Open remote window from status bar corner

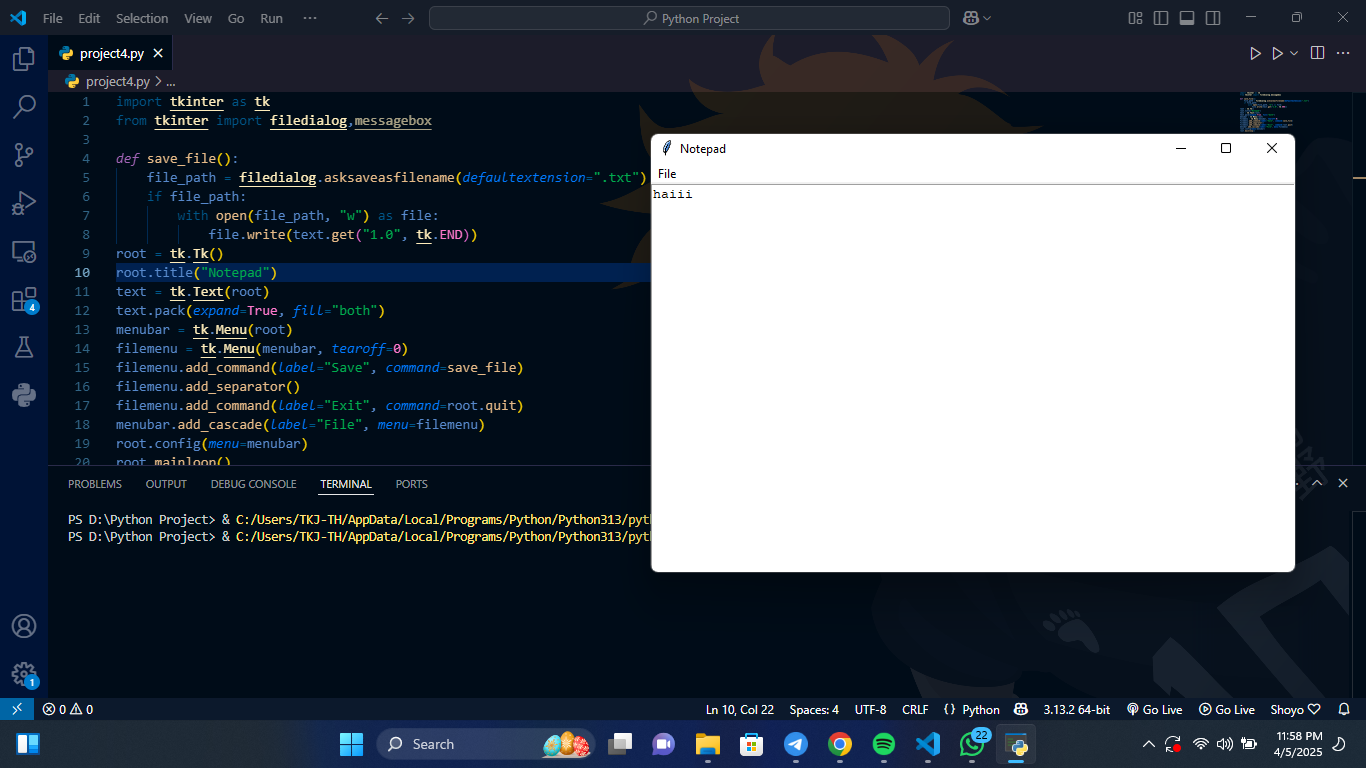point(17,709)
